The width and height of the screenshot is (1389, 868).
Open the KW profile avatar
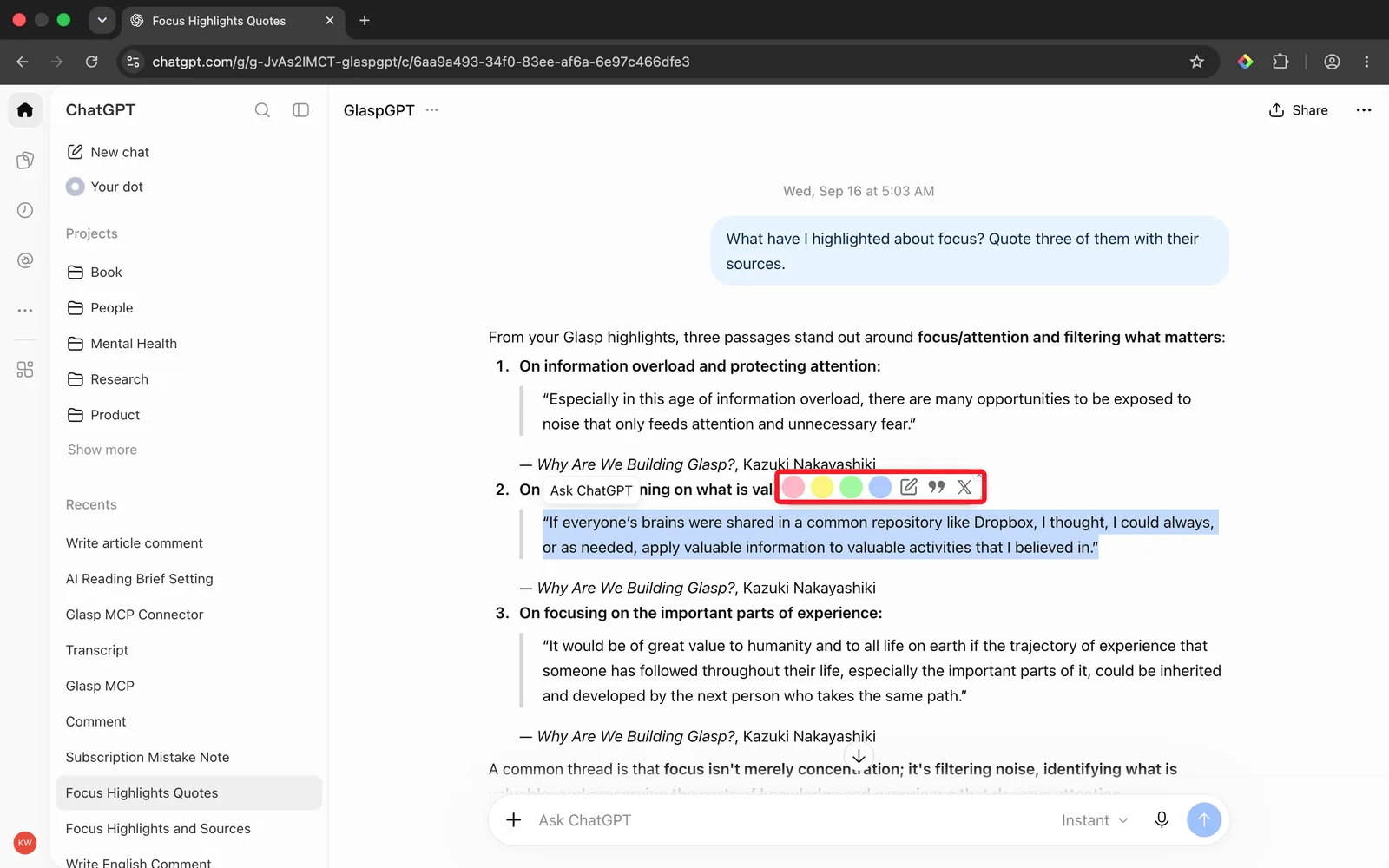(x=25, y=843)
